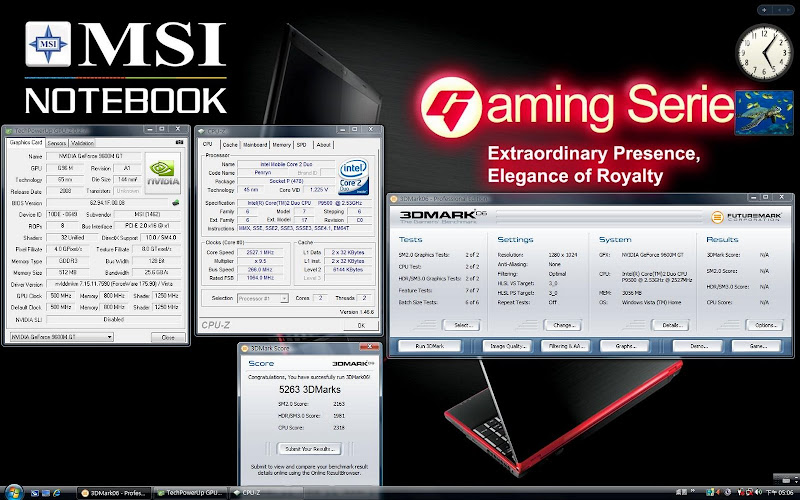
Task: Click the BIOS Version field in GPU-Z
Action: point(108,203)
